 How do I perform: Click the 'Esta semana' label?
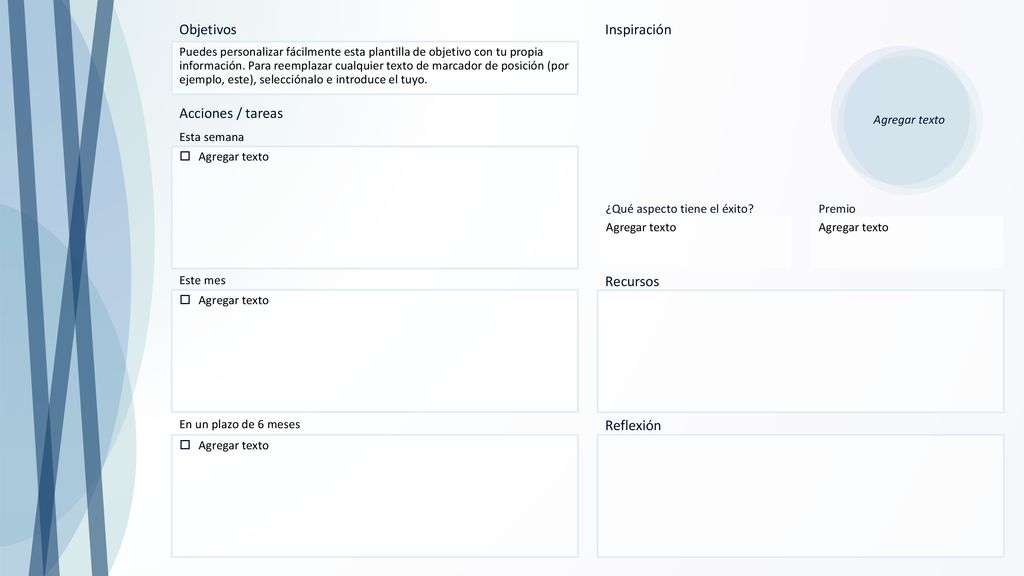212,137
